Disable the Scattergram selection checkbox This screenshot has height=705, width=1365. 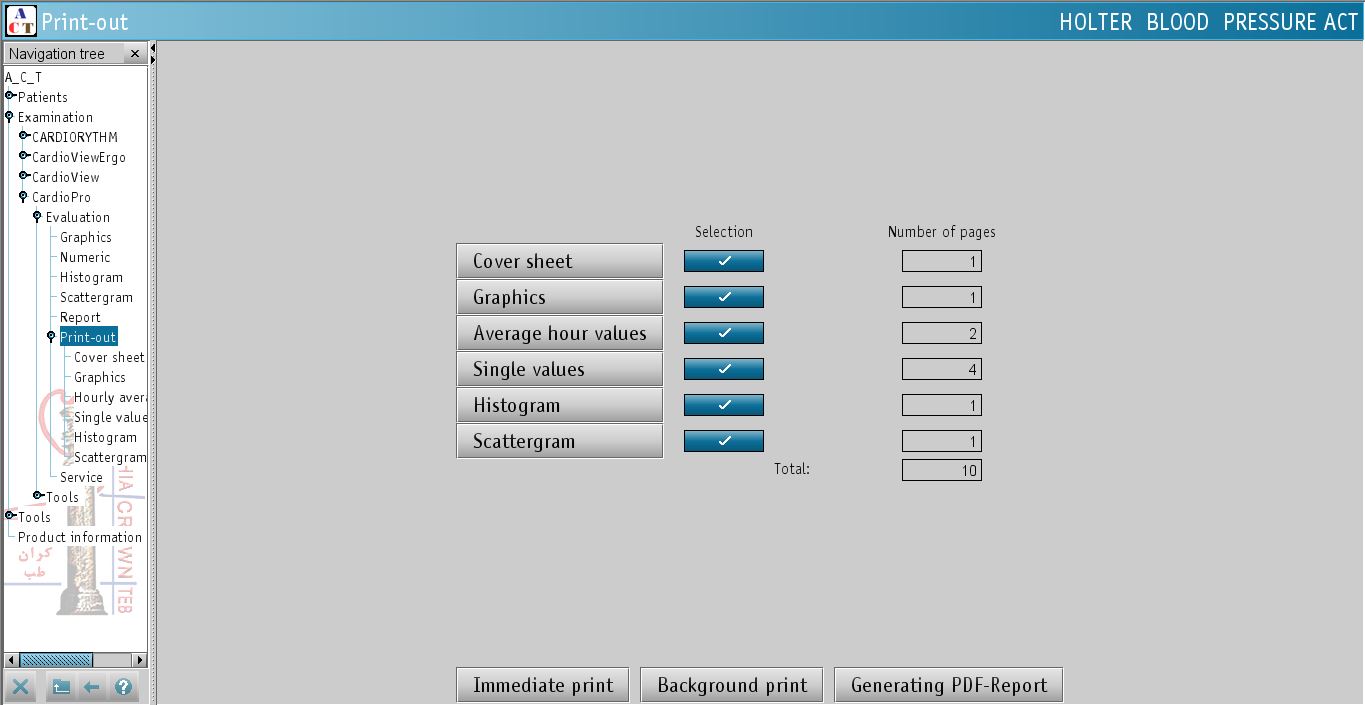tap(723, 441)
